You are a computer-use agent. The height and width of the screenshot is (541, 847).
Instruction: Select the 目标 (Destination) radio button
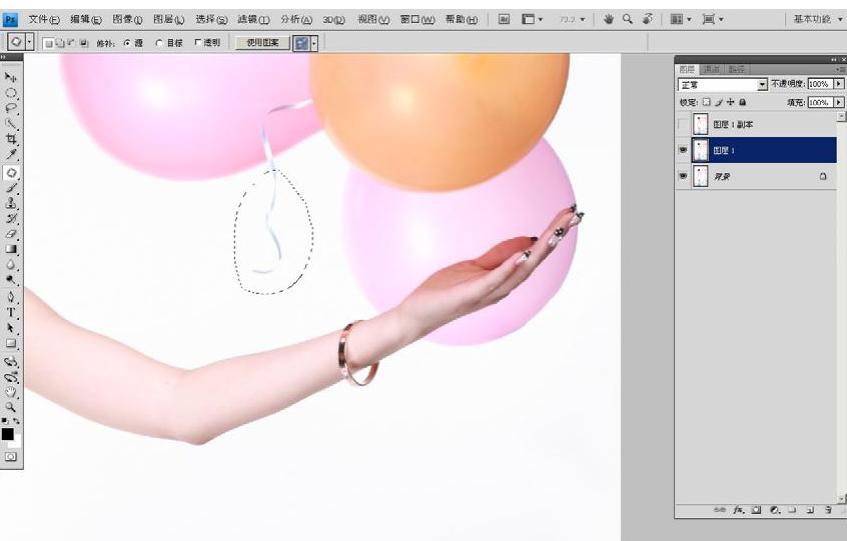click(159, 43)
